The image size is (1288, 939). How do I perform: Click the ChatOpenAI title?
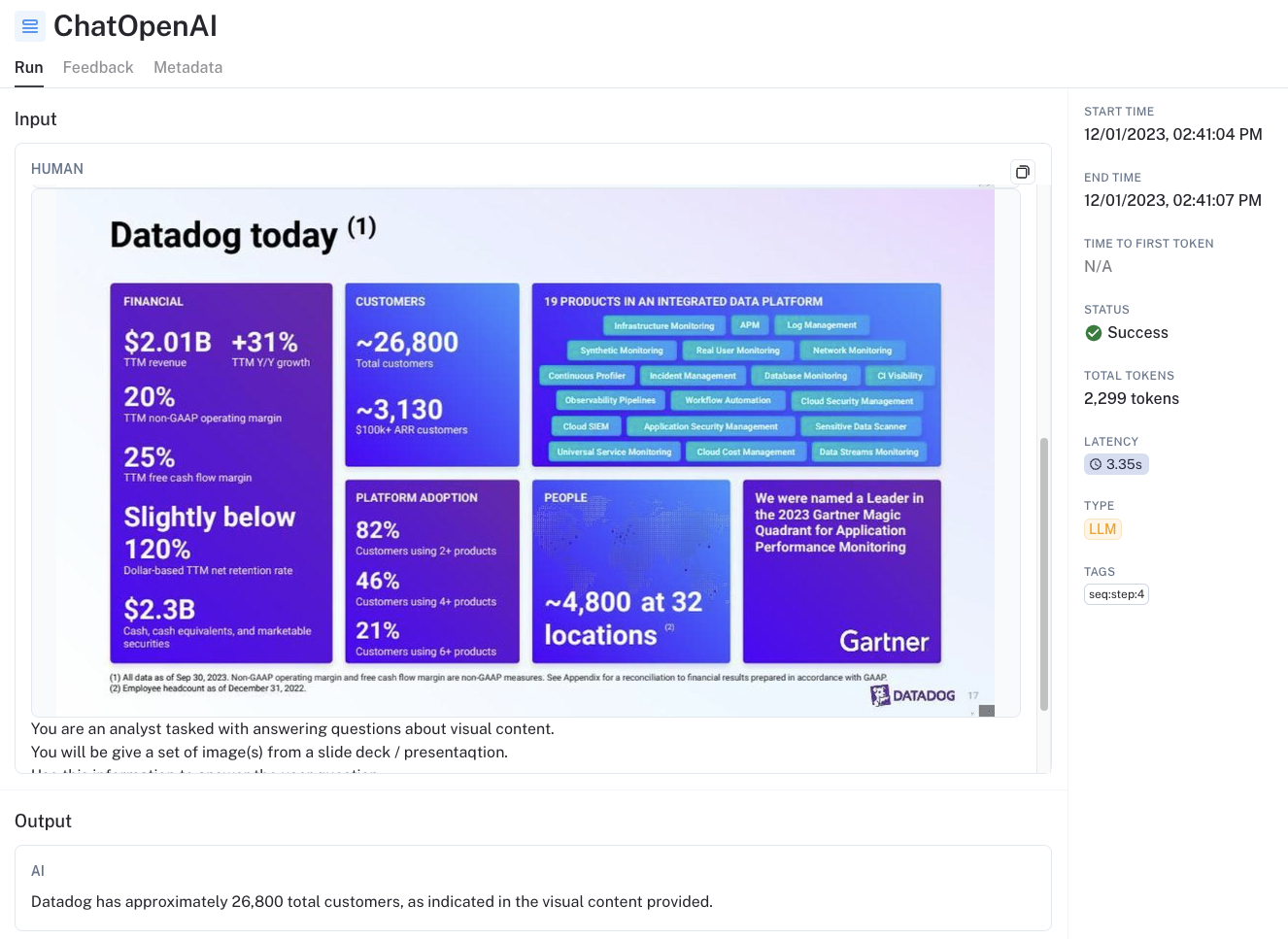[x=135, y=26]
